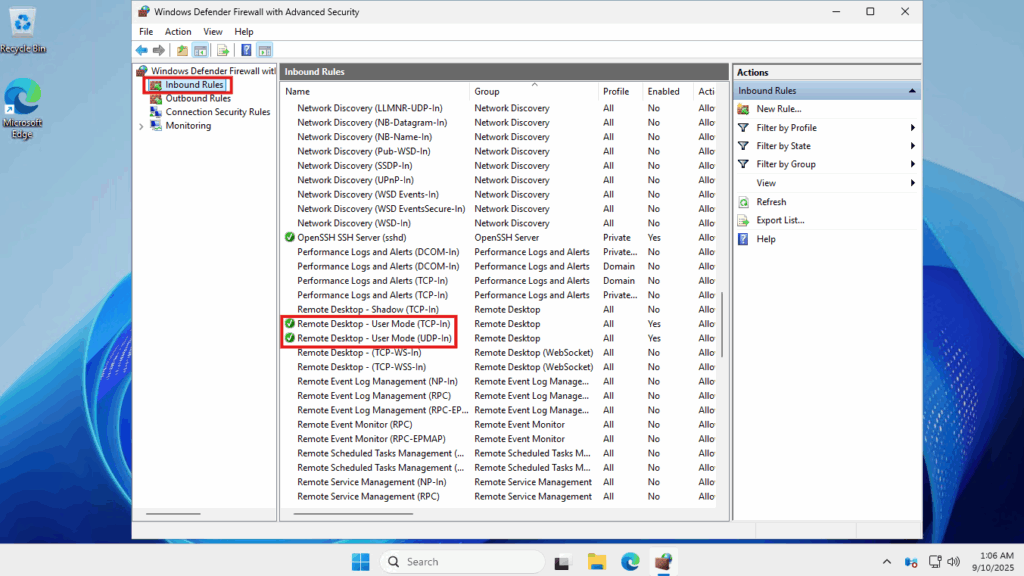Collapse the Inbound Rules actions section
Screen dimensions: 1024x576
coord(912,91)
